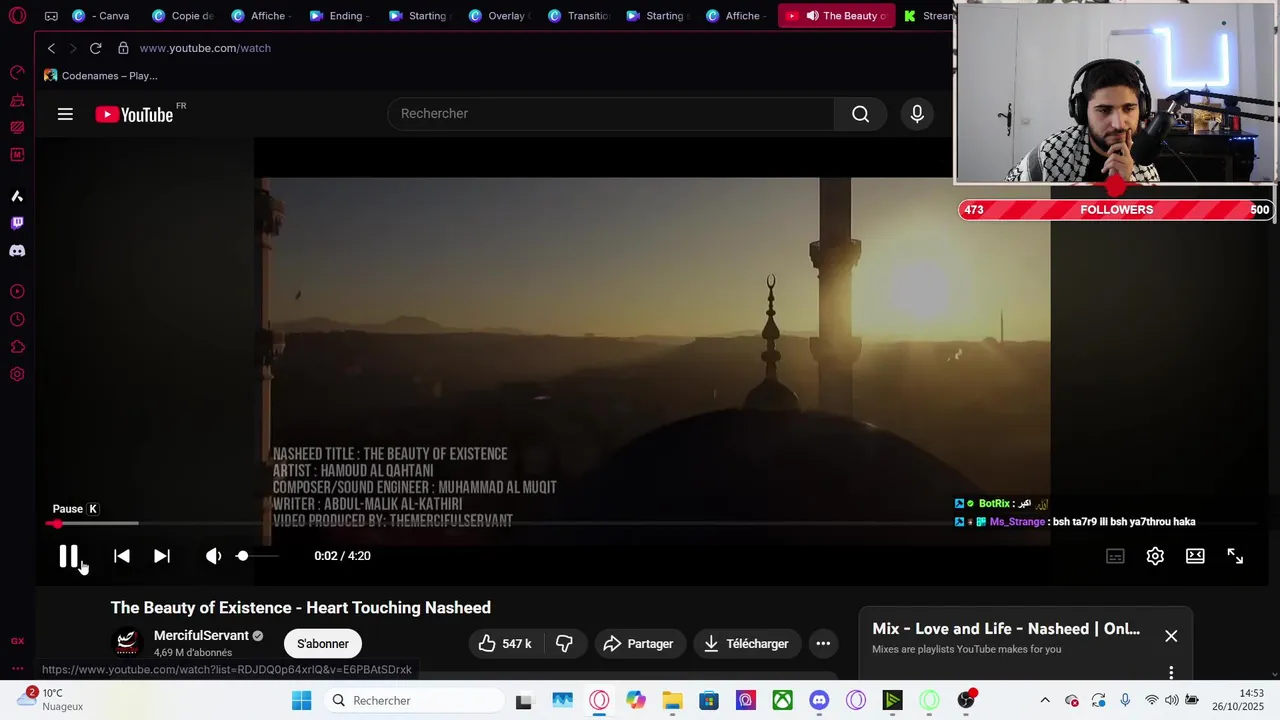Viewport: 1280px width, 720px height.
Task: Dislike the video with thumbs down
Action: (x=564, y=644)
